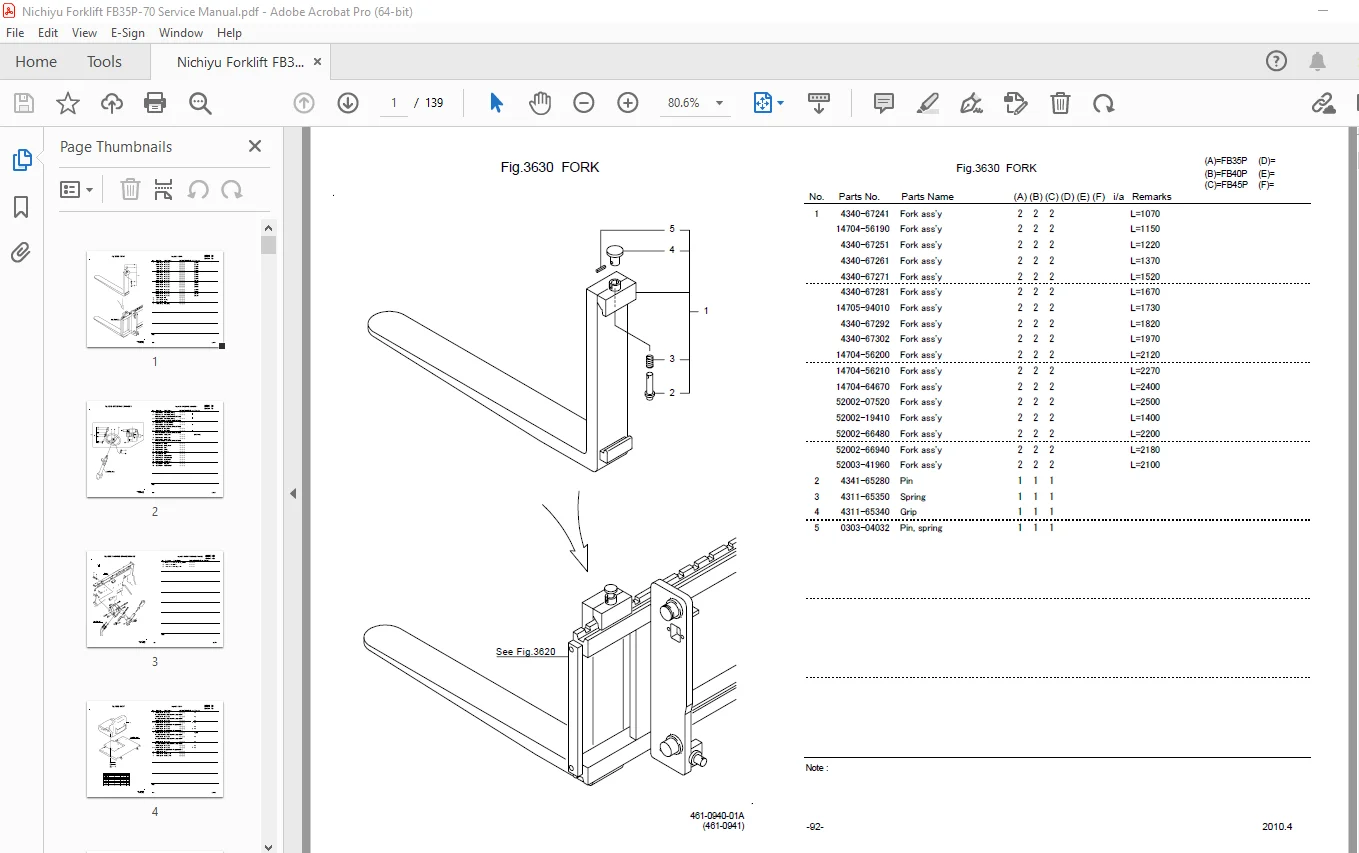Open the File menu
Viewport: 1359px width, 853px height.
[x=15, y=33]
